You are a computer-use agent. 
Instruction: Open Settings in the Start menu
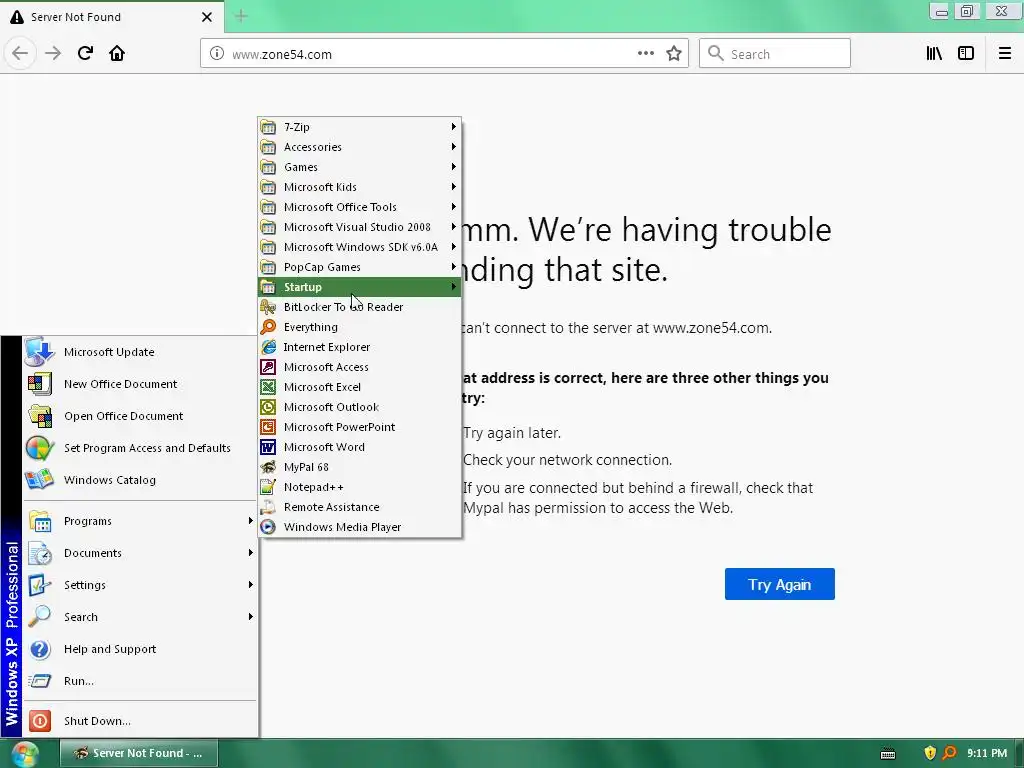click(x=140, y=584)
